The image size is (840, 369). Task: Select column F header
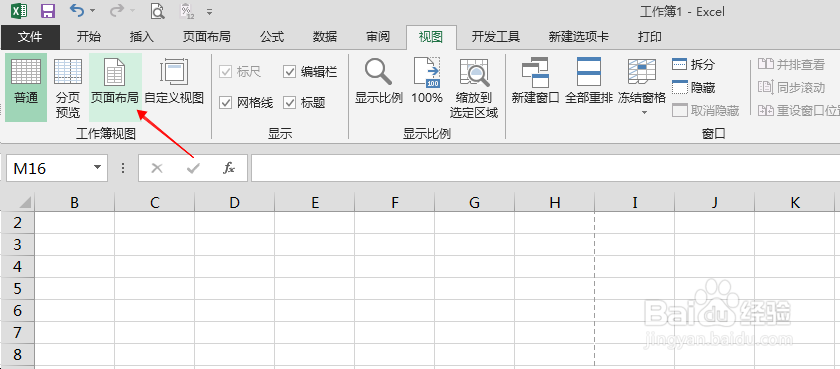394,202
